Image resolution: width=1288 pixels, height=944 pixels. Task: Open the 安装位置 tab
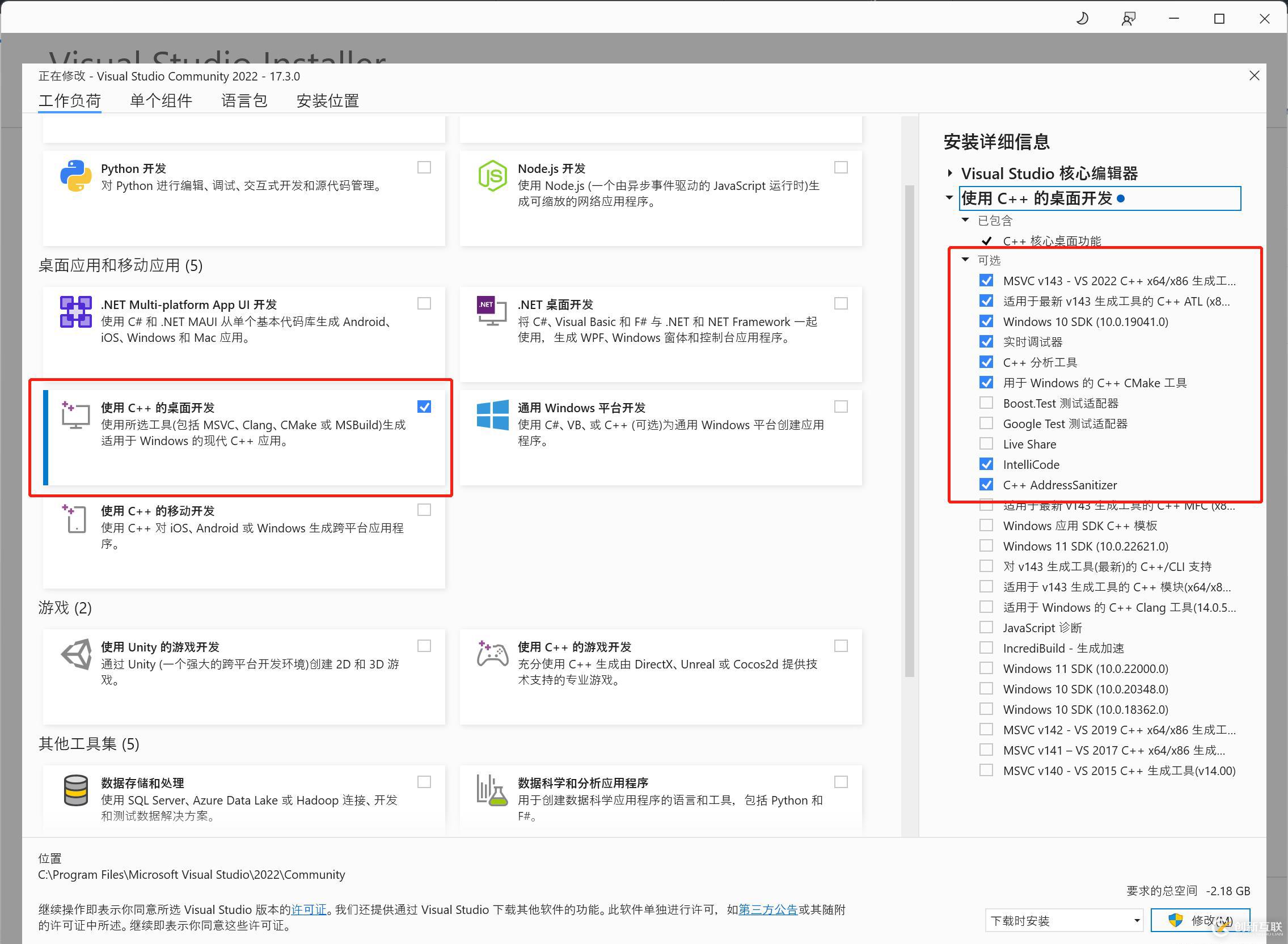(327, 101)
